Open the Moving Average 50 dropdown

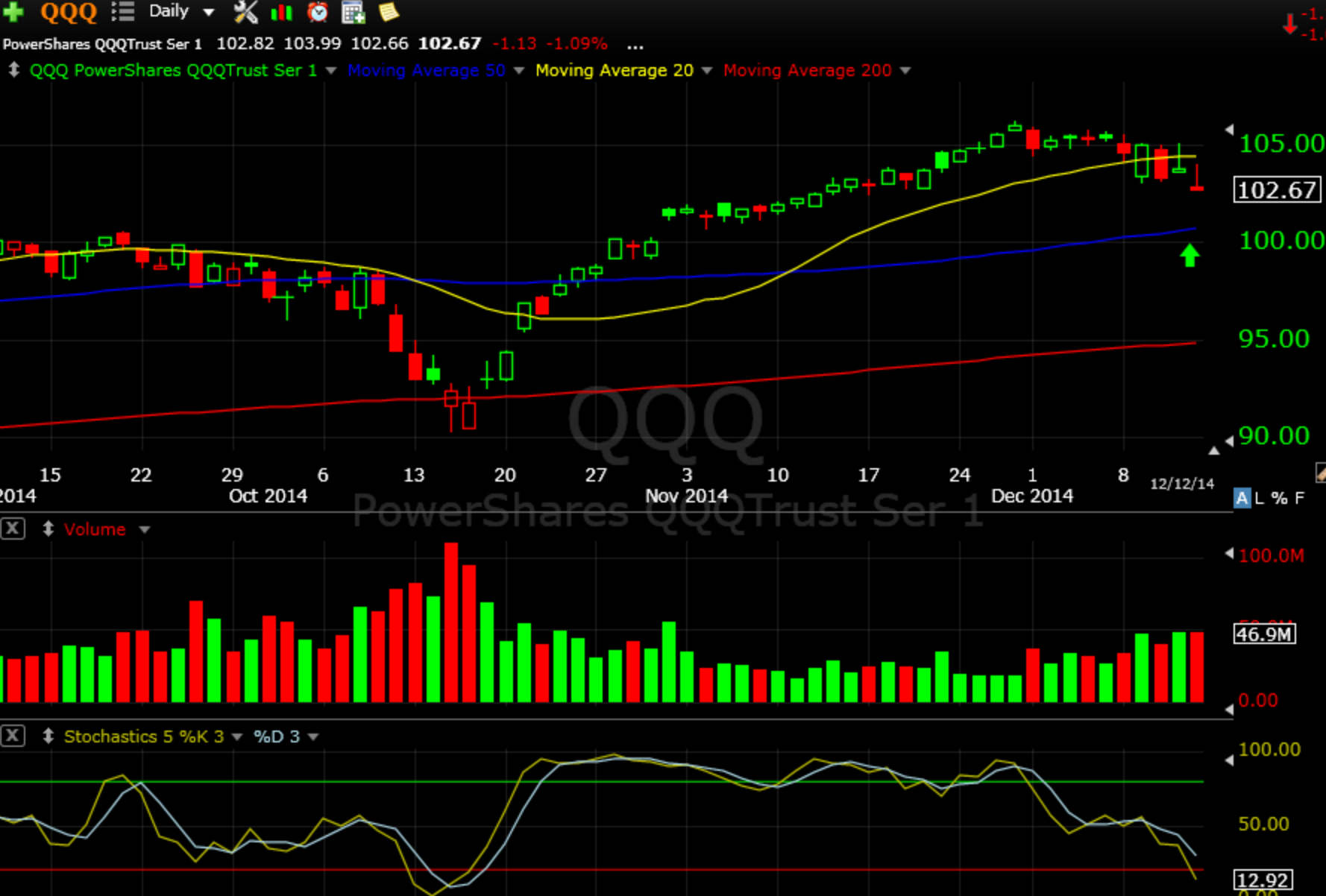(519, 70)
